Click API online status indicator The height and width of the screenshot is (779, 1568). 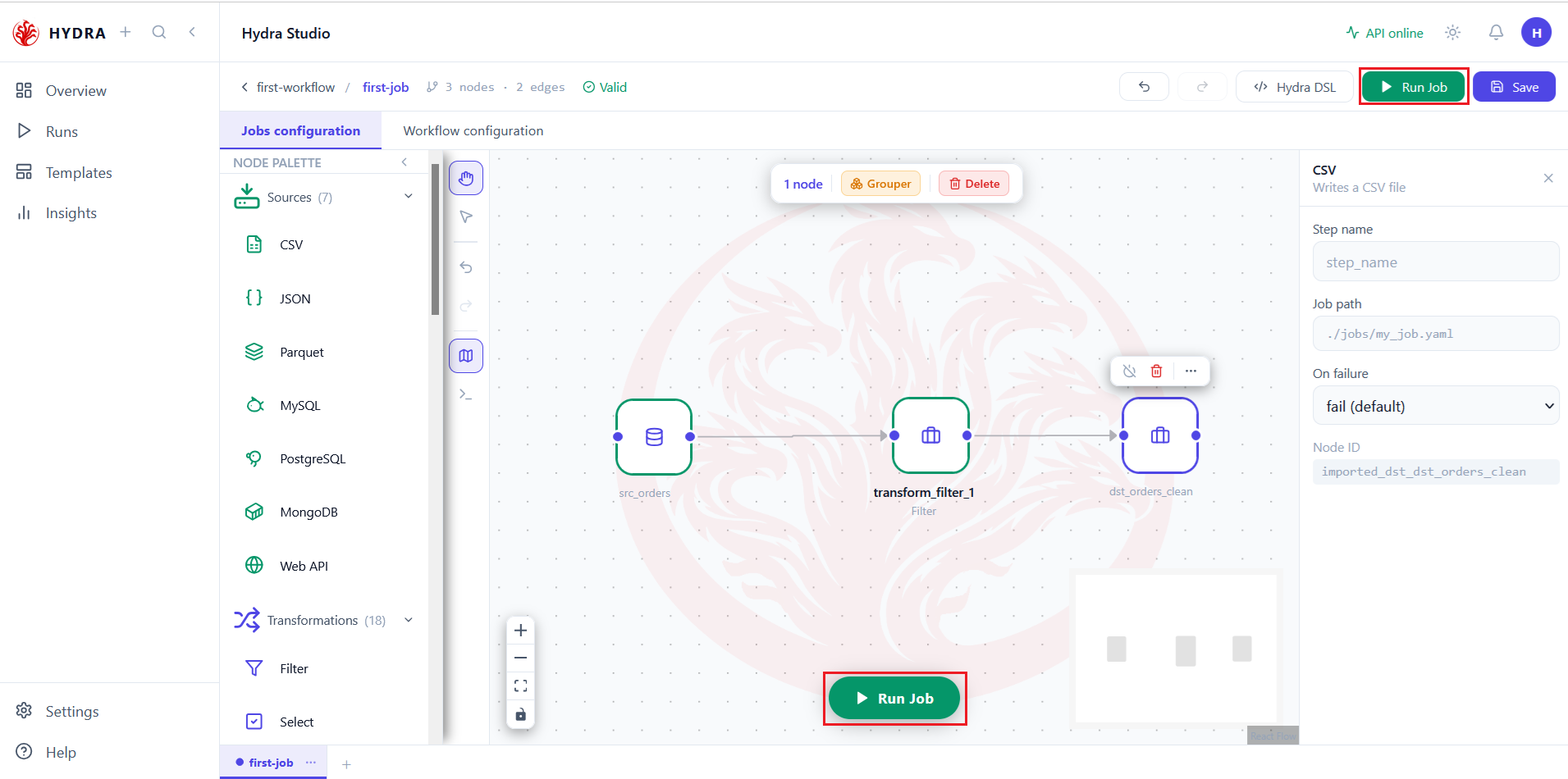pos(1385,33)
